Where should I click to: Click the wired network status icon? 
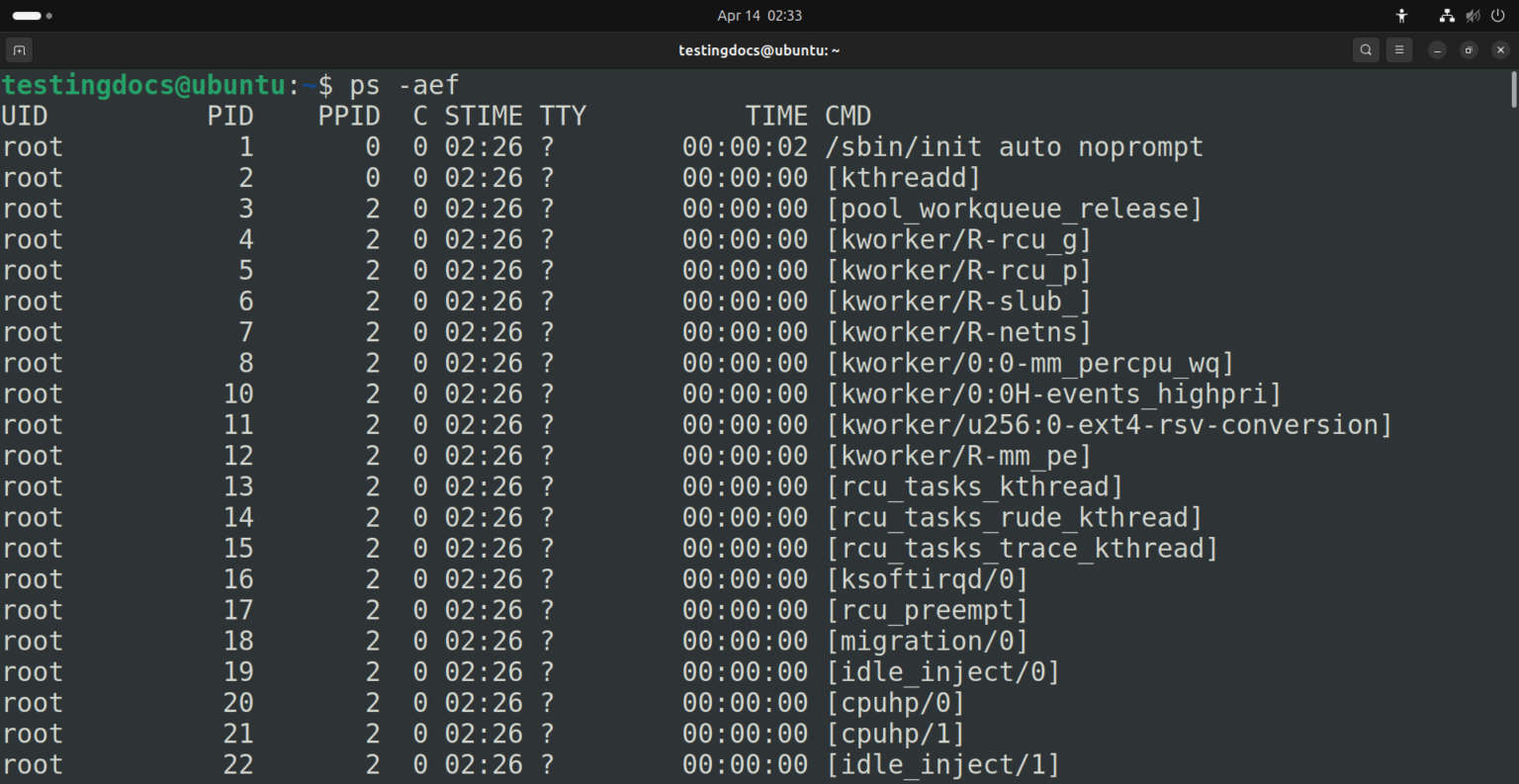coord(1446,16)
